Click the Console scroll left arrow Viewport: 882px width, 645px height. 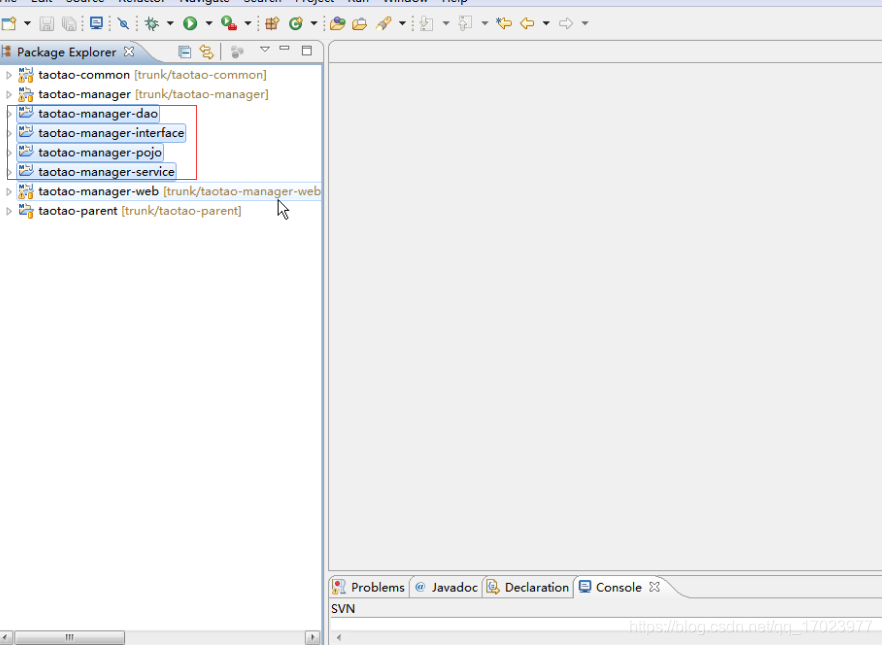(338, 637)
